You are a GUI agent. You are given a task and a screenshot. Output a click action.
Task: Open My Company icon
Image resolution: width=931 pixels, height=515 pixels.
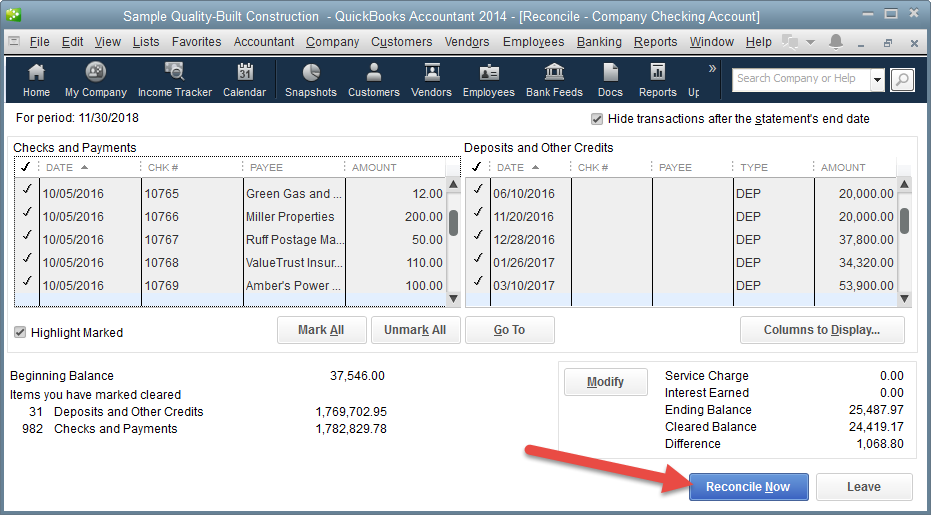click(96, 80)
